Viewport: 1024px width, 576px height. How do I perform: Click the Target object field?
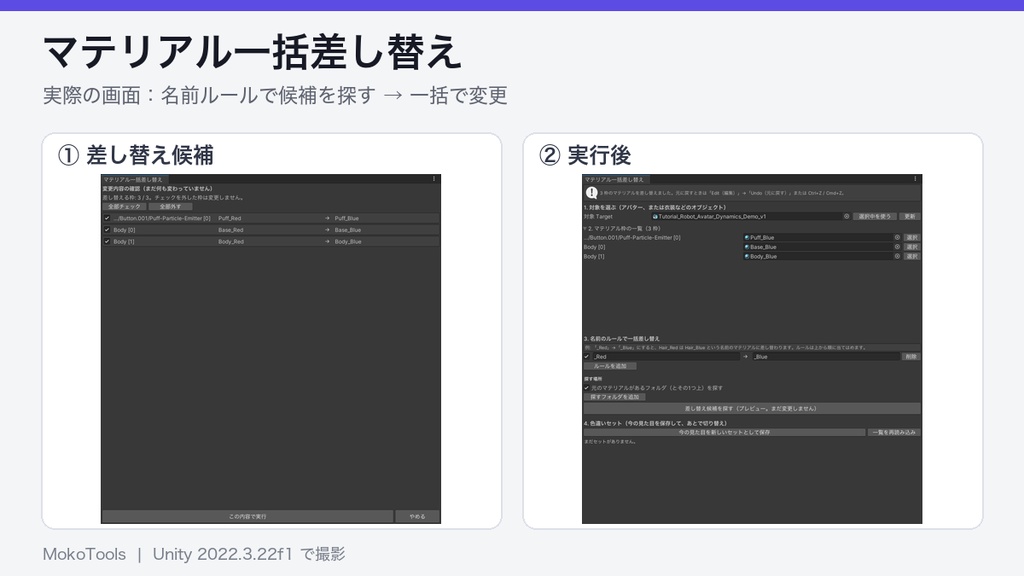tap(751, 216)
